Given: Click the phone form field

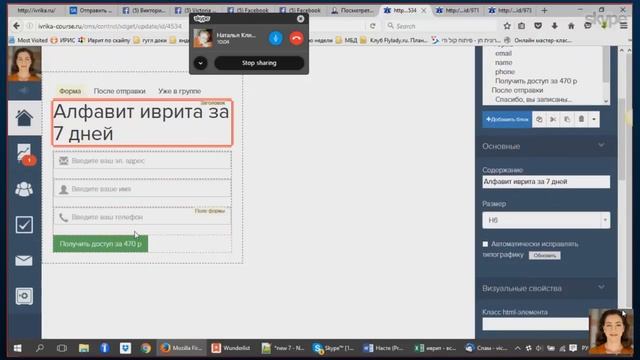Looking at the screenshot, I should 142,217.
